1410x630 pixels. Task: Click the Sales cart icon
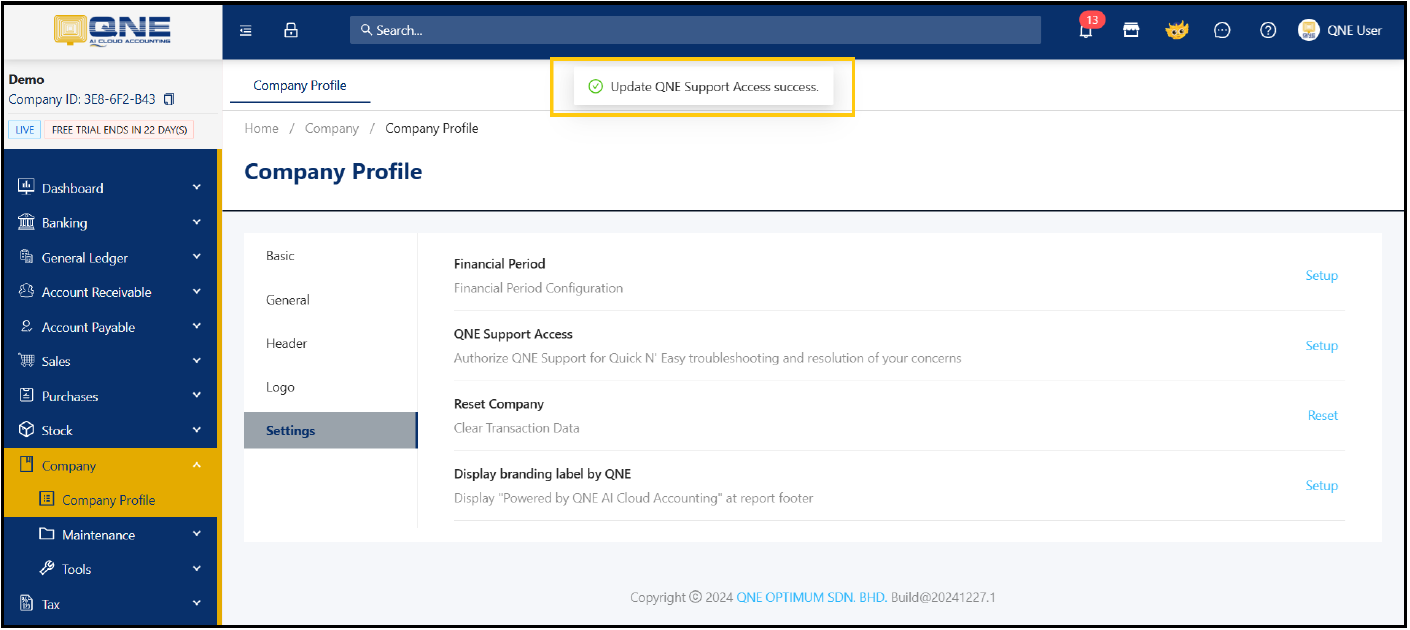[27, 360]
